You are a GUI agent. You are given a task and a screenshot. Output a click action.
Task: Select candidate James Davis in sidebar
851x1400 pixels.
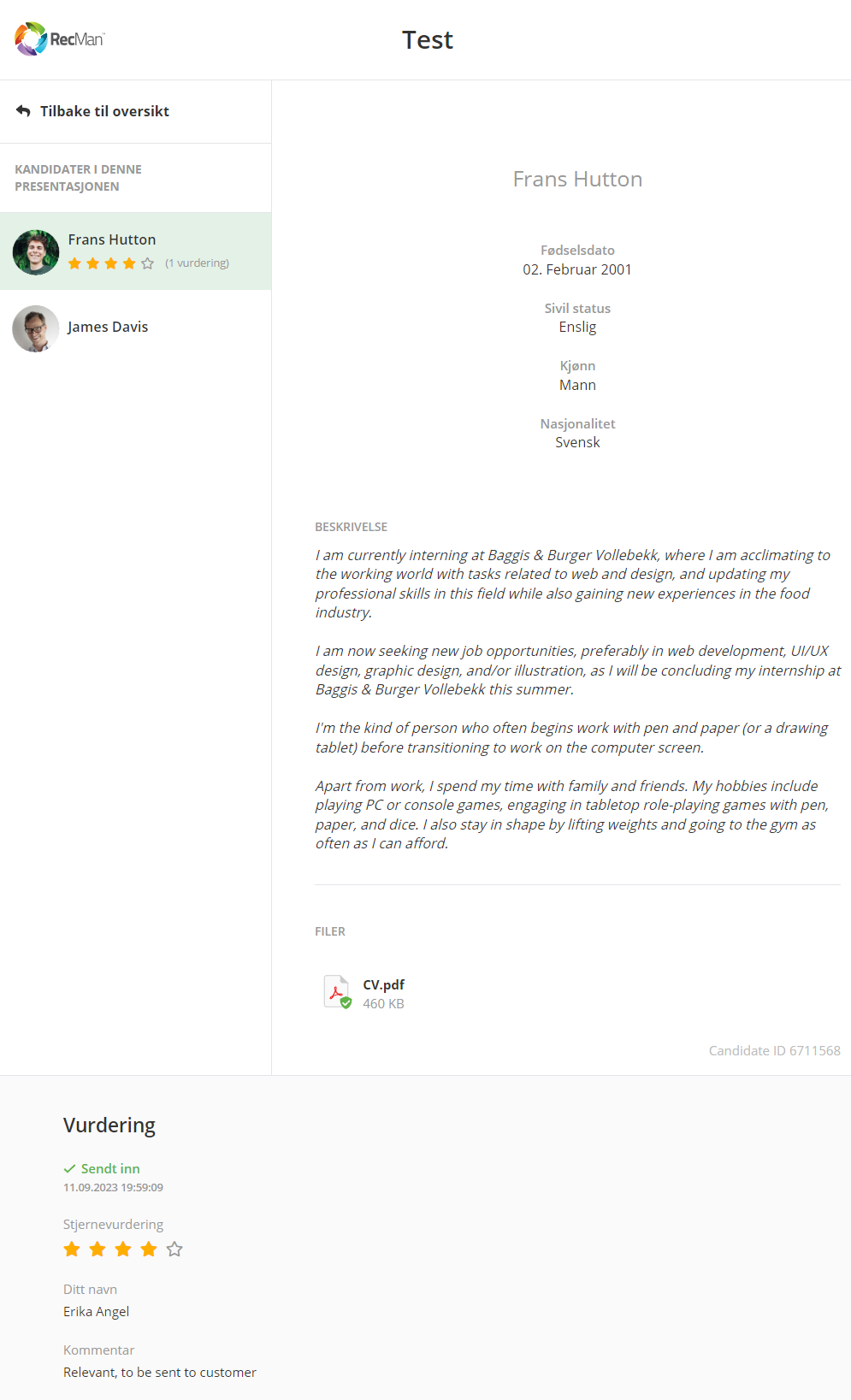point(108,328)
